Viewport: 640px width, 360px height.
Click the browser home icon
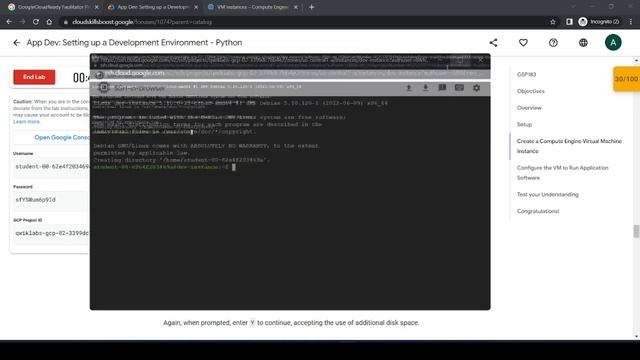point(49,22)
